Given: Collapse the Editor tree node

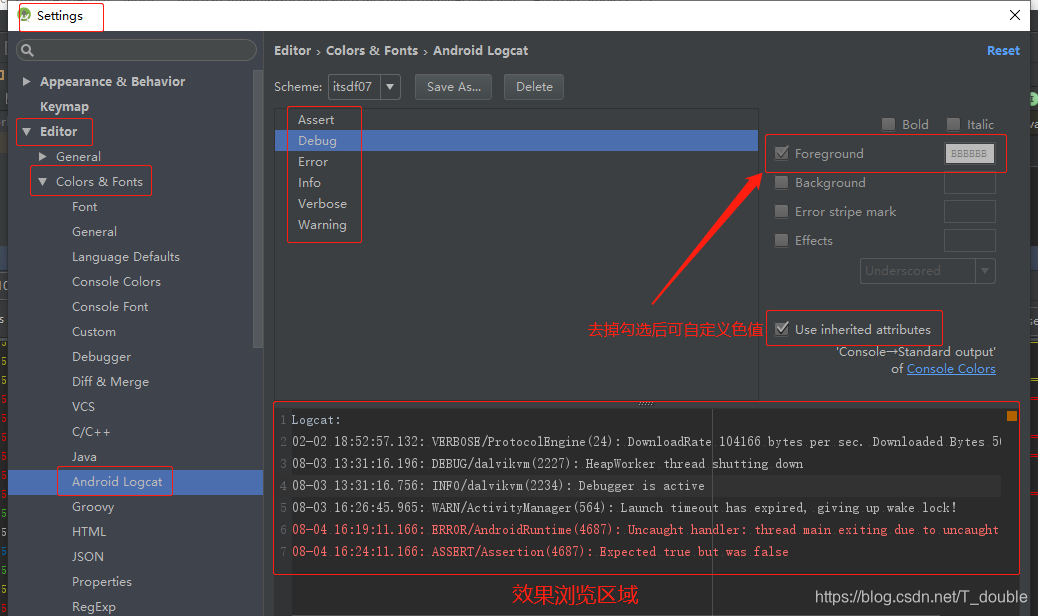Looking at the screenshot, I should click(26, 132).
